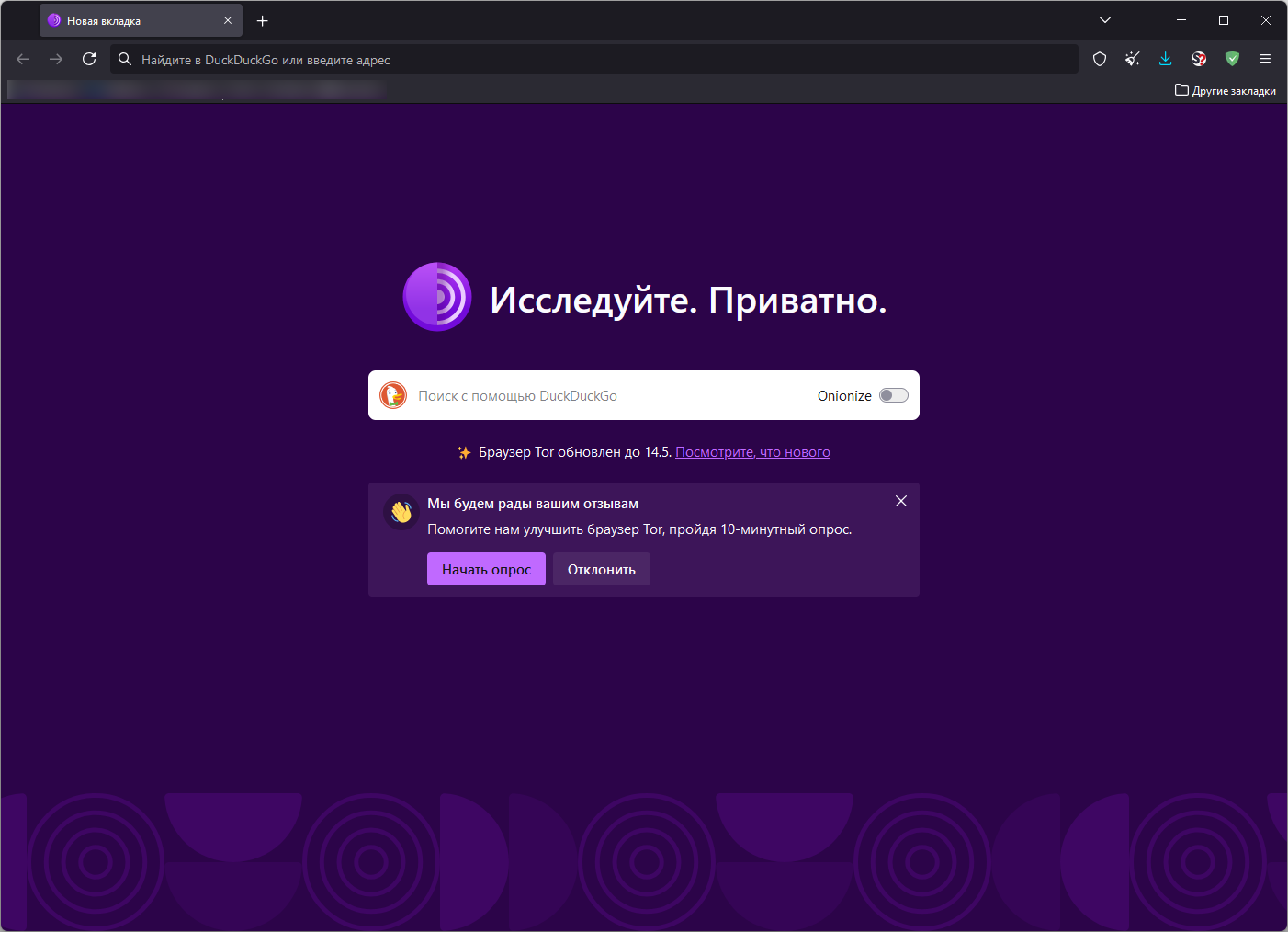Click the heading Исследуйте. Приватно.

pyautogui.click(x=689, y=300)
